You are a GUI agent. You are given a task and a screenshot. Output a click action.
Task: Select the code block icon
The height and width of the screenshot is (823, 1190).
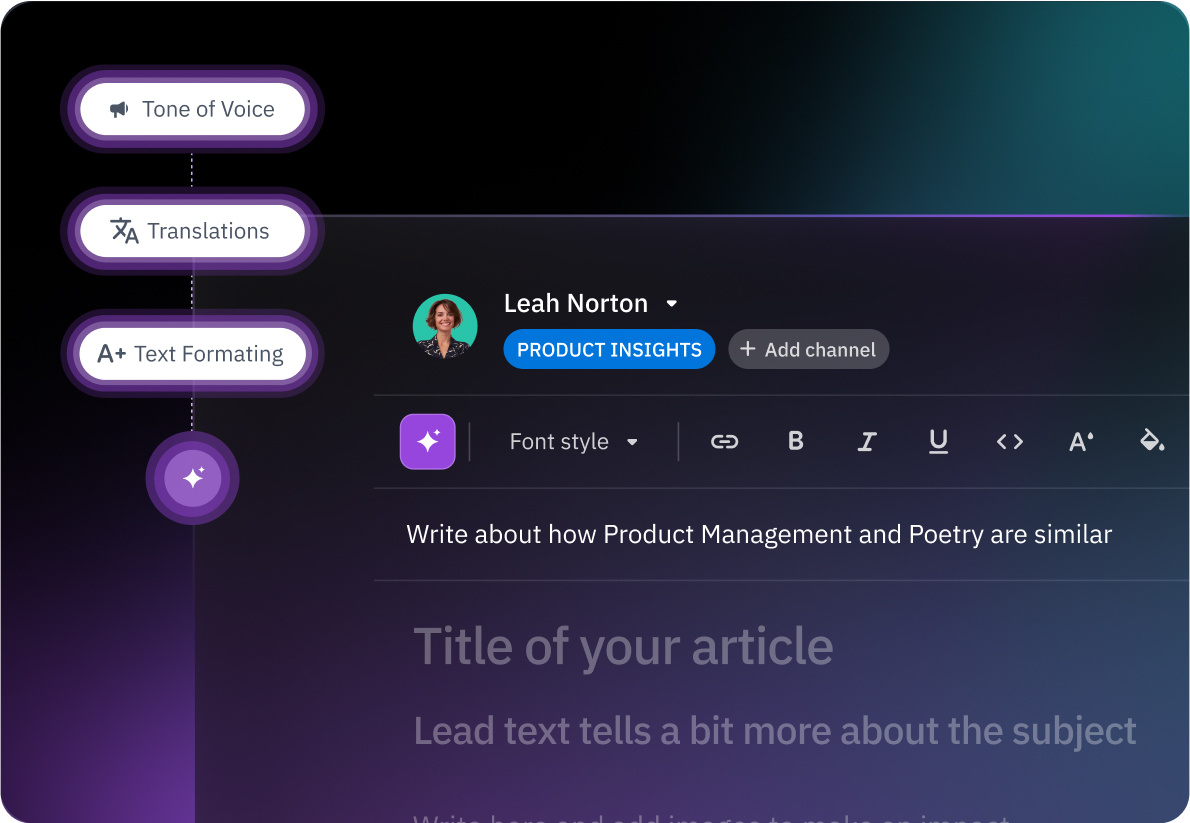[1009, 441]
